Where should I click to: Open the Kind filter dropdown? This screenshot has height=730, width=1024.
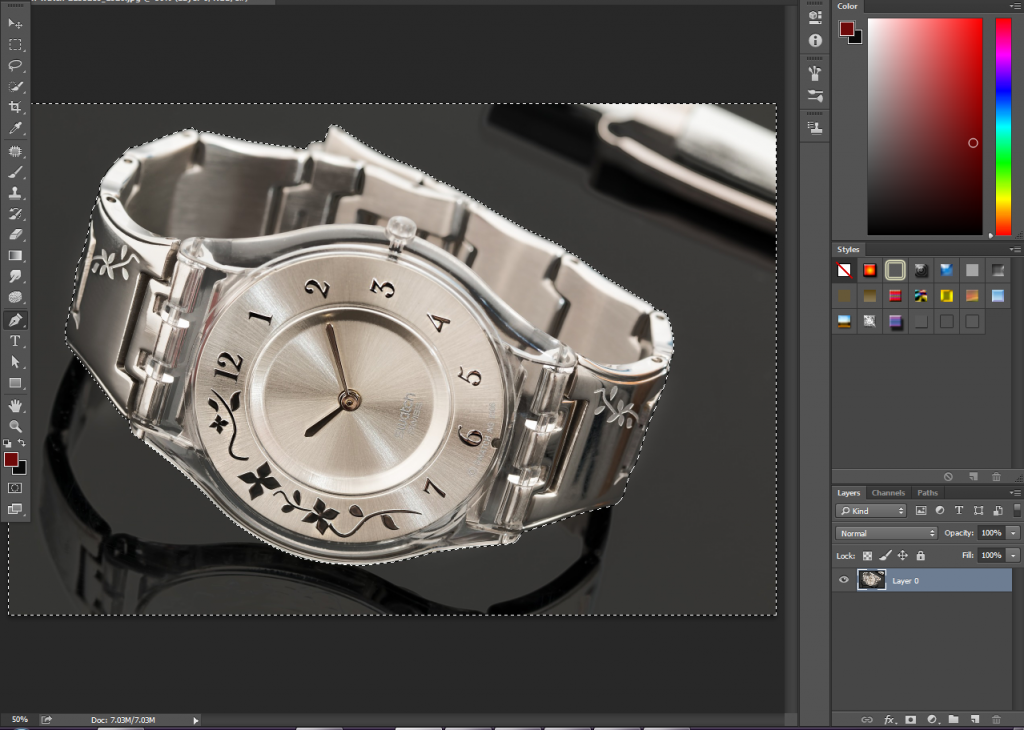pyautogui.click(x=871, y=511)
